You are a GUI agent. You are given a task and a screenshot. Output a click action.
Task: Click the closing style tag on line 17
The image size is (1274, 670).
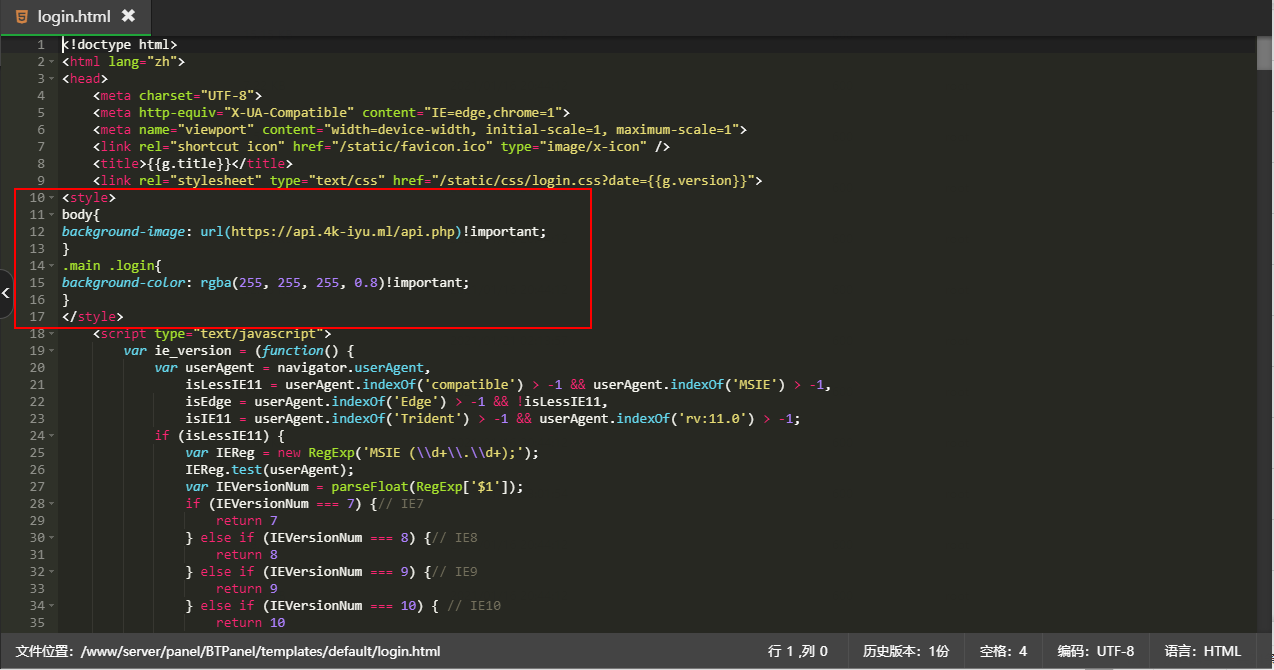click(93, 317)
